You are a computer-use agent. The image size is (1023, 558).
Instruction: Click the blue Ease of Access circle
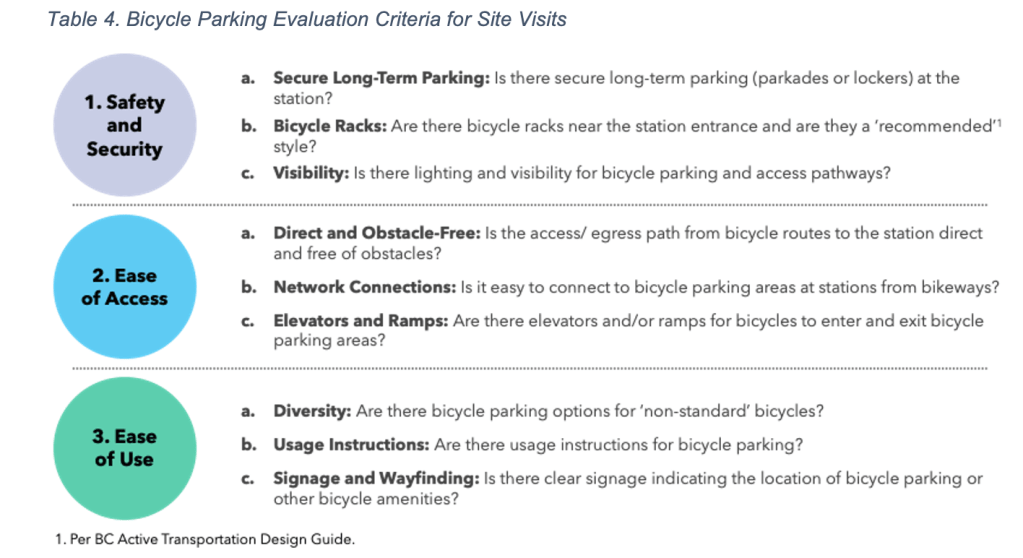tap(124, 286)
